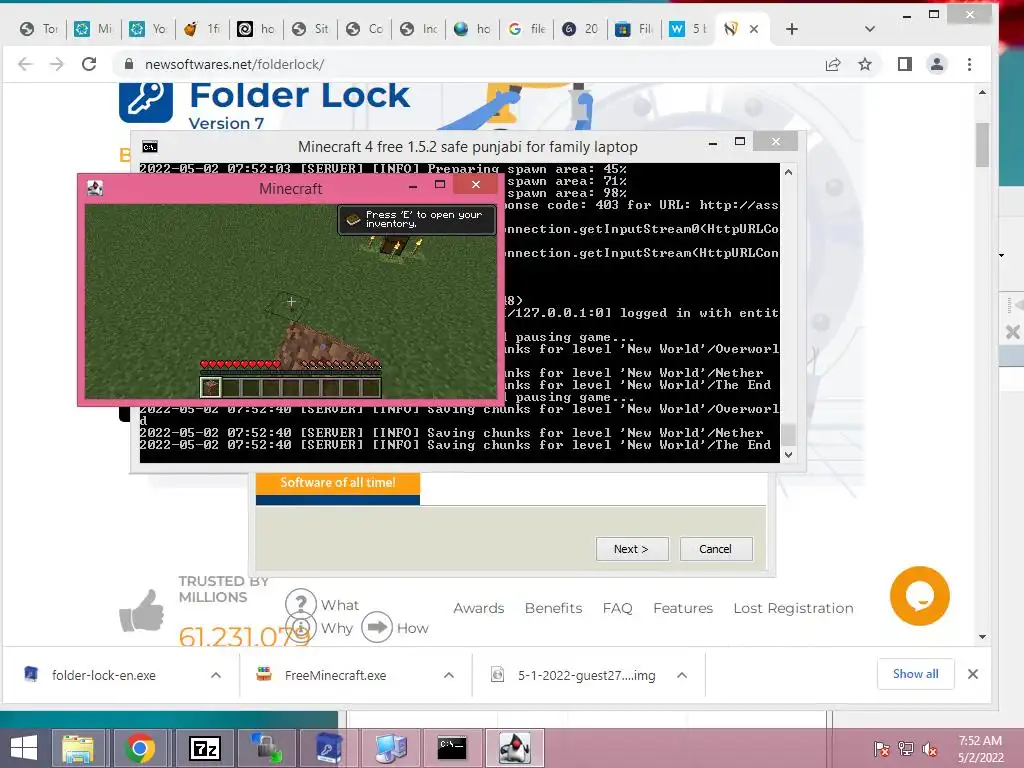Image resolution: width=1024 pixels, height=768 pixels.
Task: Expand FreeMinecraft.exe download options
Action: coord(449,675)
